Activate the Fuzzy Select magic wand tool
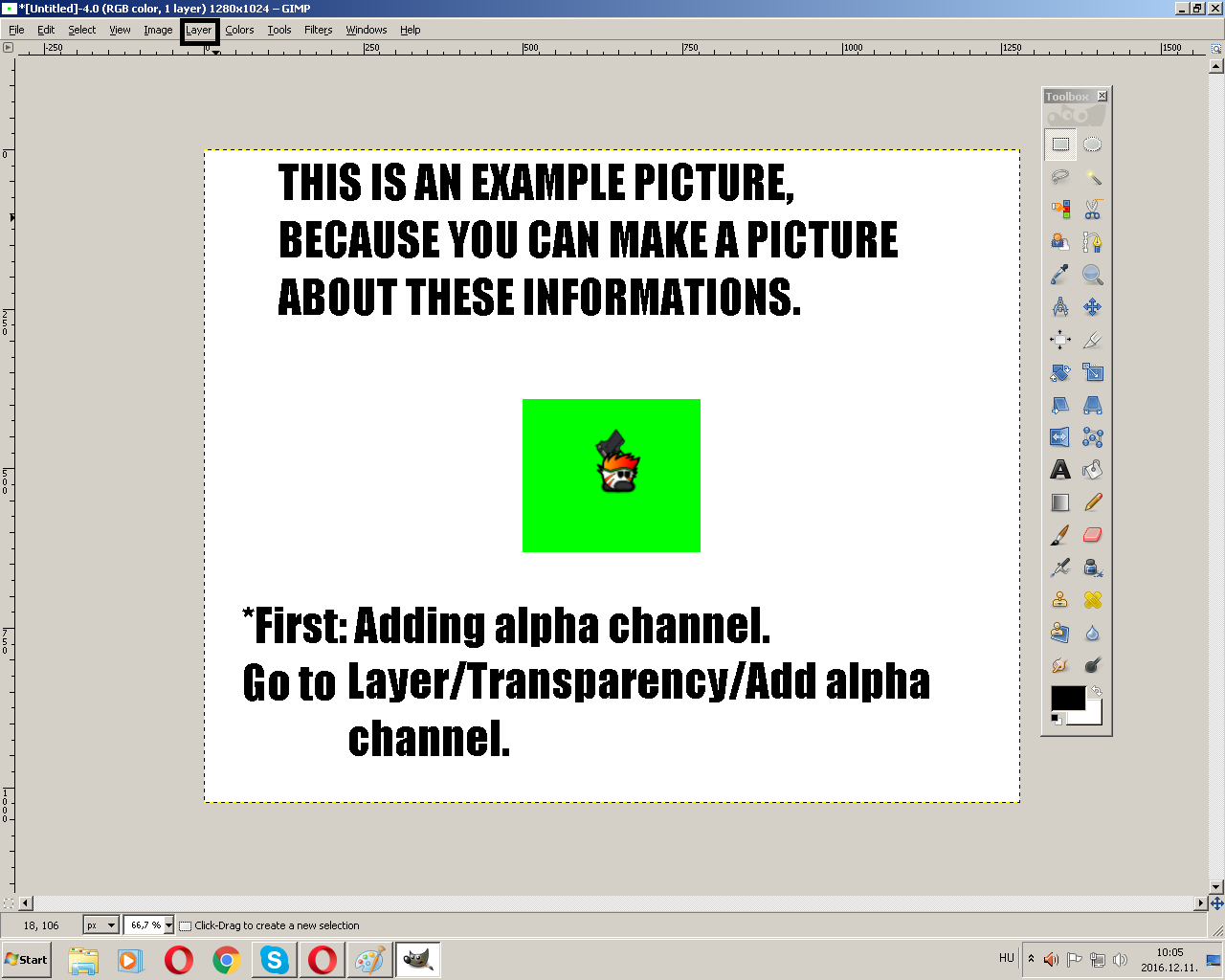The height and width of the screenshot is (980, 1225). coord(1093,176)
